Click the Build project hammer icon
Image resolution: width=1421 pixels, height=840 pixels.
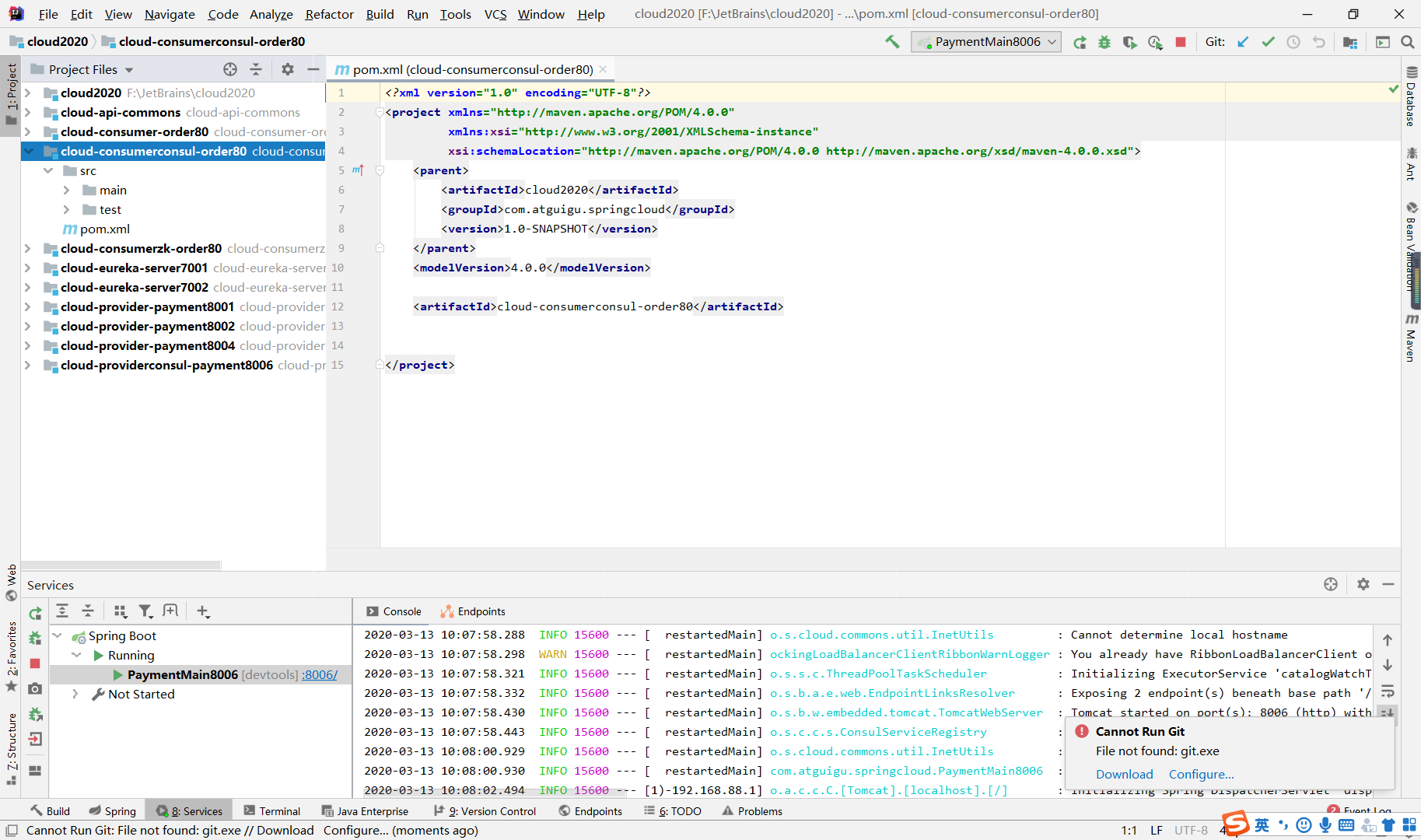point(892,42)
